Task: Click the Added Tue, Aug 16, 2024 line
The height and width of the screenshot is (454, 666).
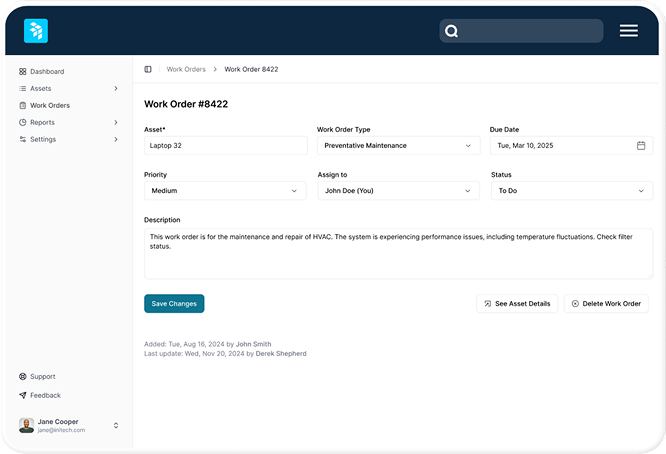Action: click(x=207, y=344)
